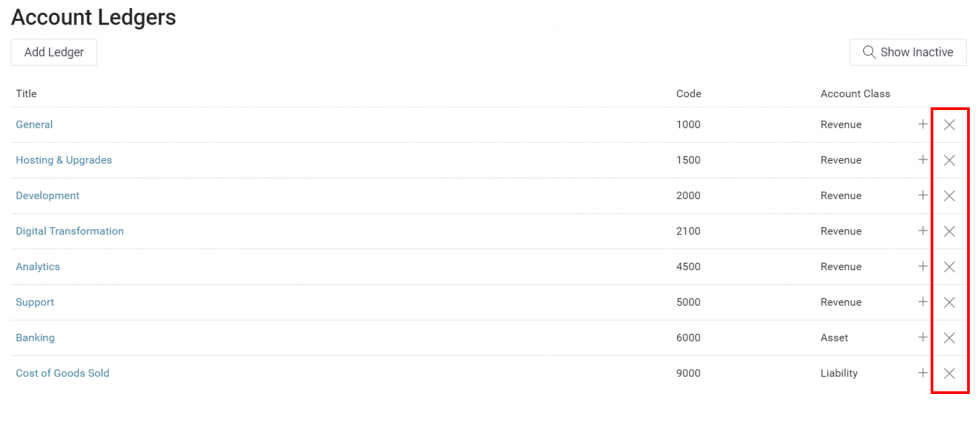The width and height of the screenshot is (980, 431).
Task: Delete the Development ledger using X icon
Action: pos(949,196)
